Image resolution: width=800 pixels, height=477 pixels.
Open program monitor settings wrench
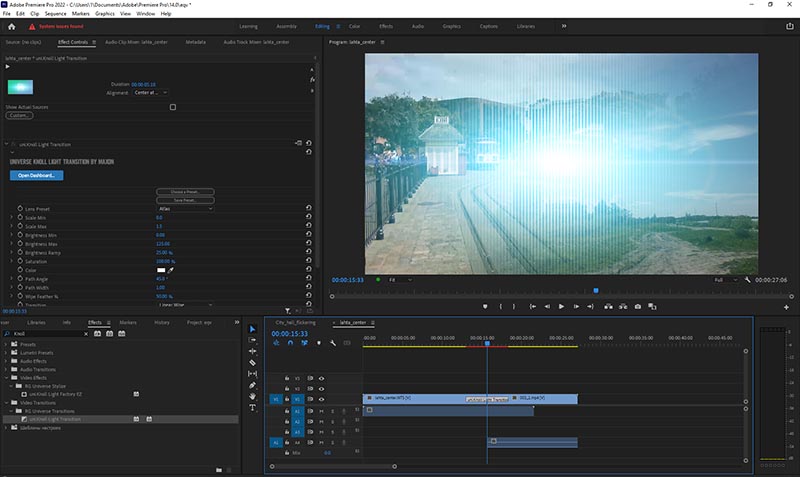(x=747, y=280)
